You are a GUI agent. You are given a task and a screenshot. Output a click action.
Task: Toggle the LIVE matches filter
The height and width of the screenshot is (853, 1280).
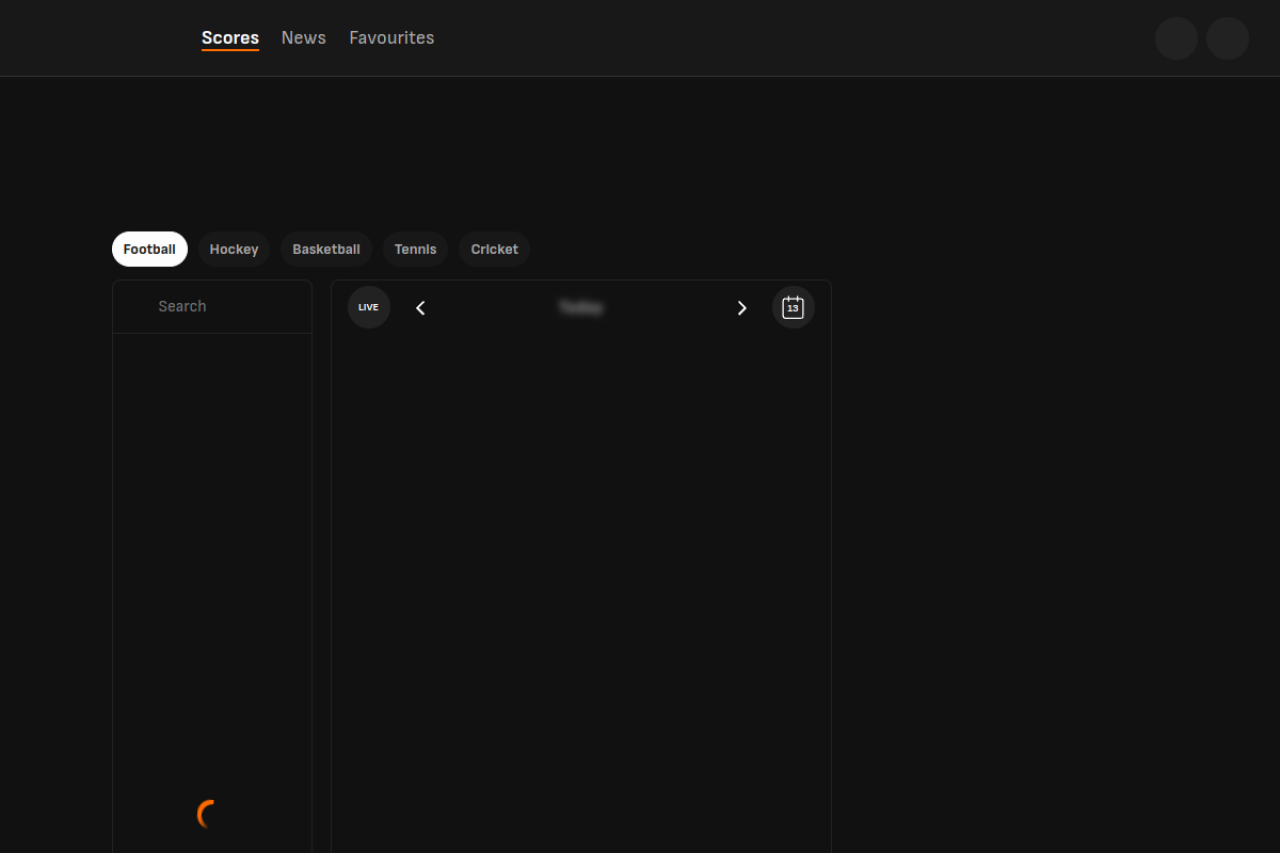[369, 307]
